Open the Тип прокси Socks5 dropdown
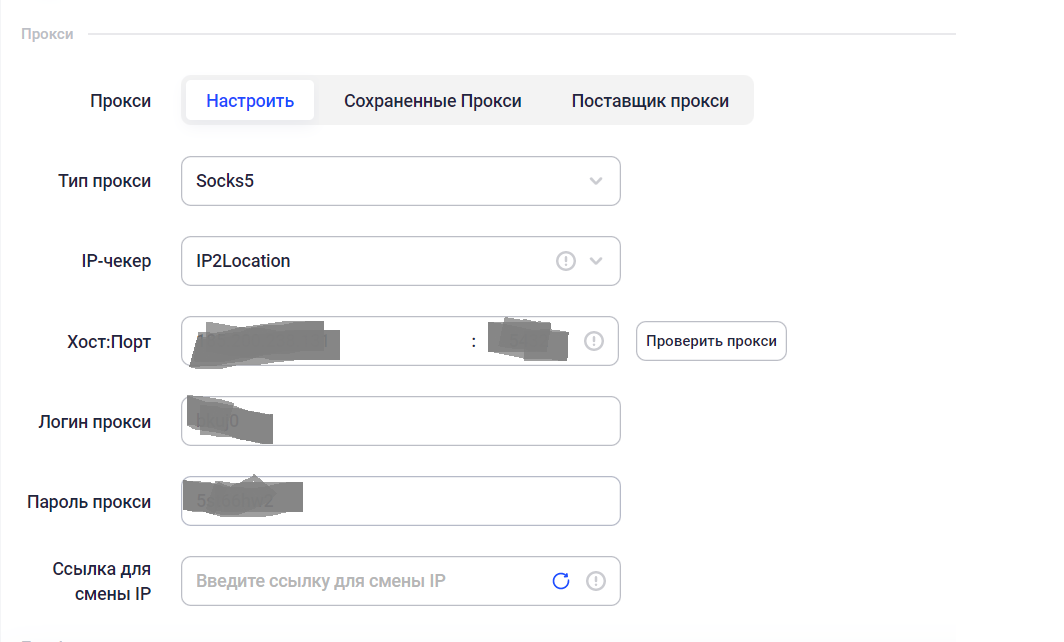 coord(400,181)
